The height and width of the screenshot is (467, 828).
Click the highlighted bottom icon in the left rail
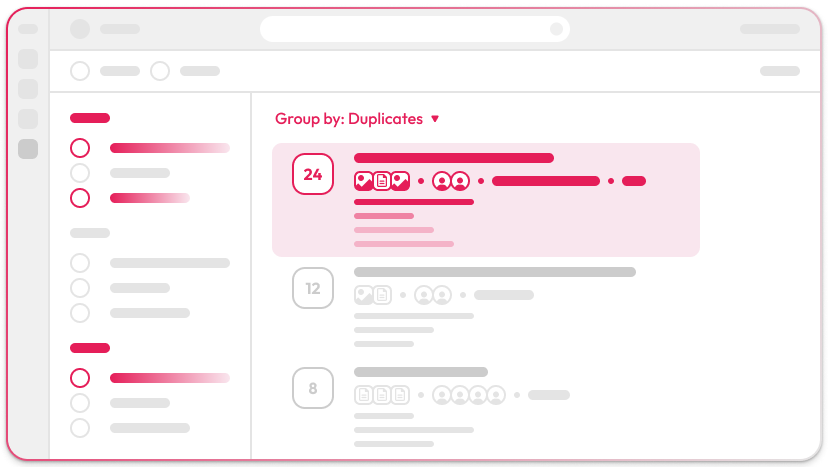click(x=28, y=149)
